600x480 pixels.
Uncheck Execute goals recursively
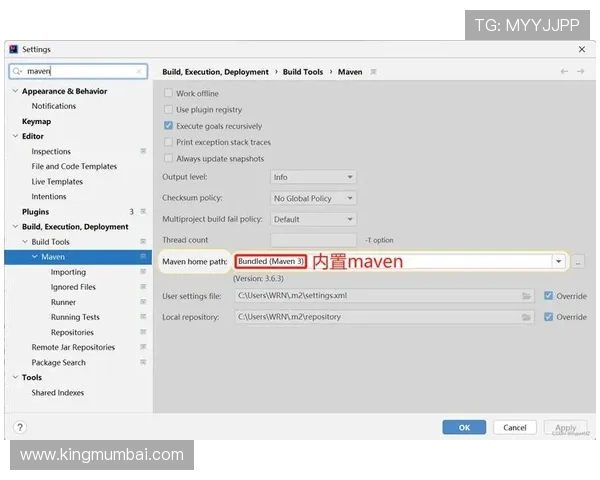coord(168,126)
